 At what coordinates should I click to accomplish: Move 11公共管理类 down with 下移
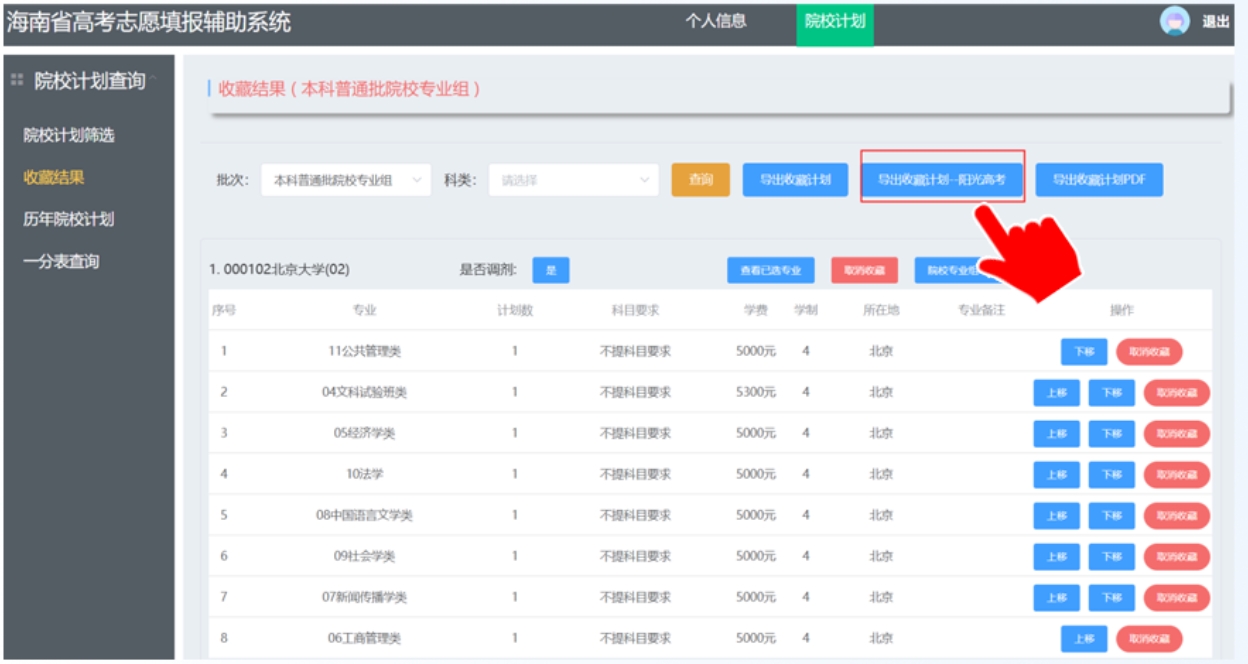click(1084, 352)
